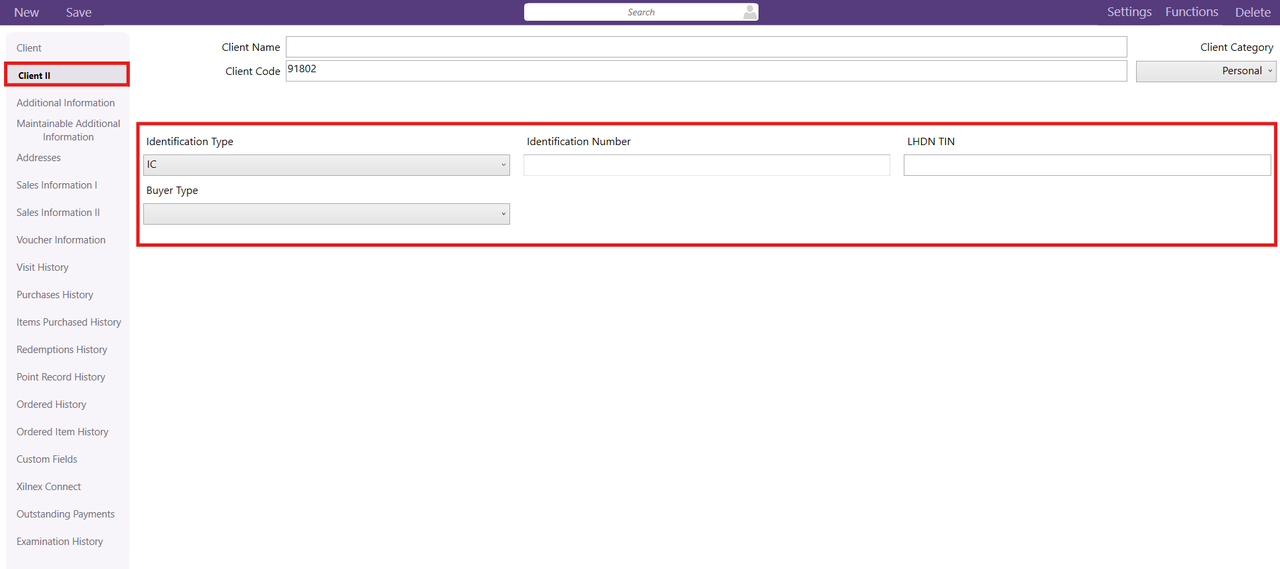Switch to the Client tab

tap(29, 48)
